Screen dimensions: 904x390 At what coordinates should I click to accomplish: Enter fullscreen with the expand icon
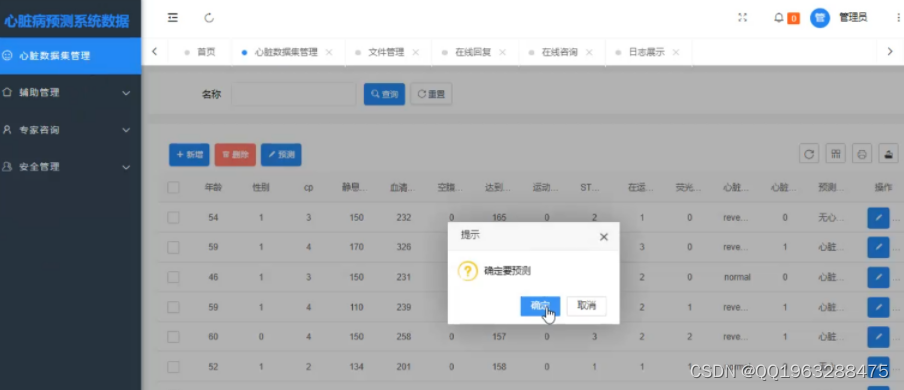tap(743, 18)
